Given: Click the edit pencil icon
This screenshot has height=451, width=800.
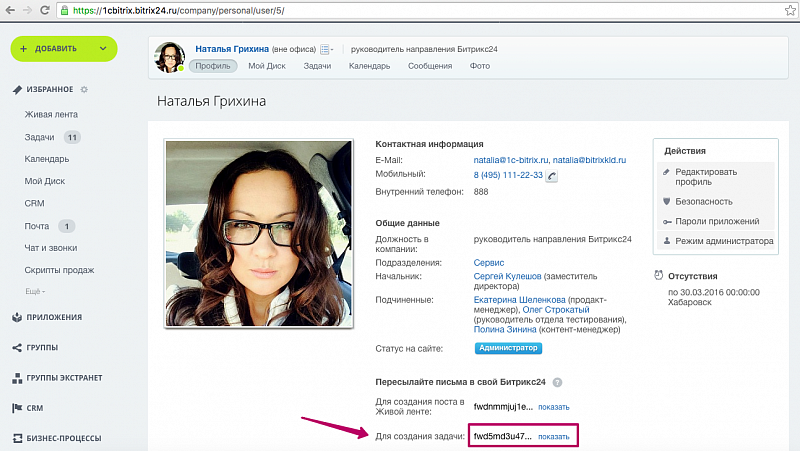Looking at the screenshot, I should point(666,172).
